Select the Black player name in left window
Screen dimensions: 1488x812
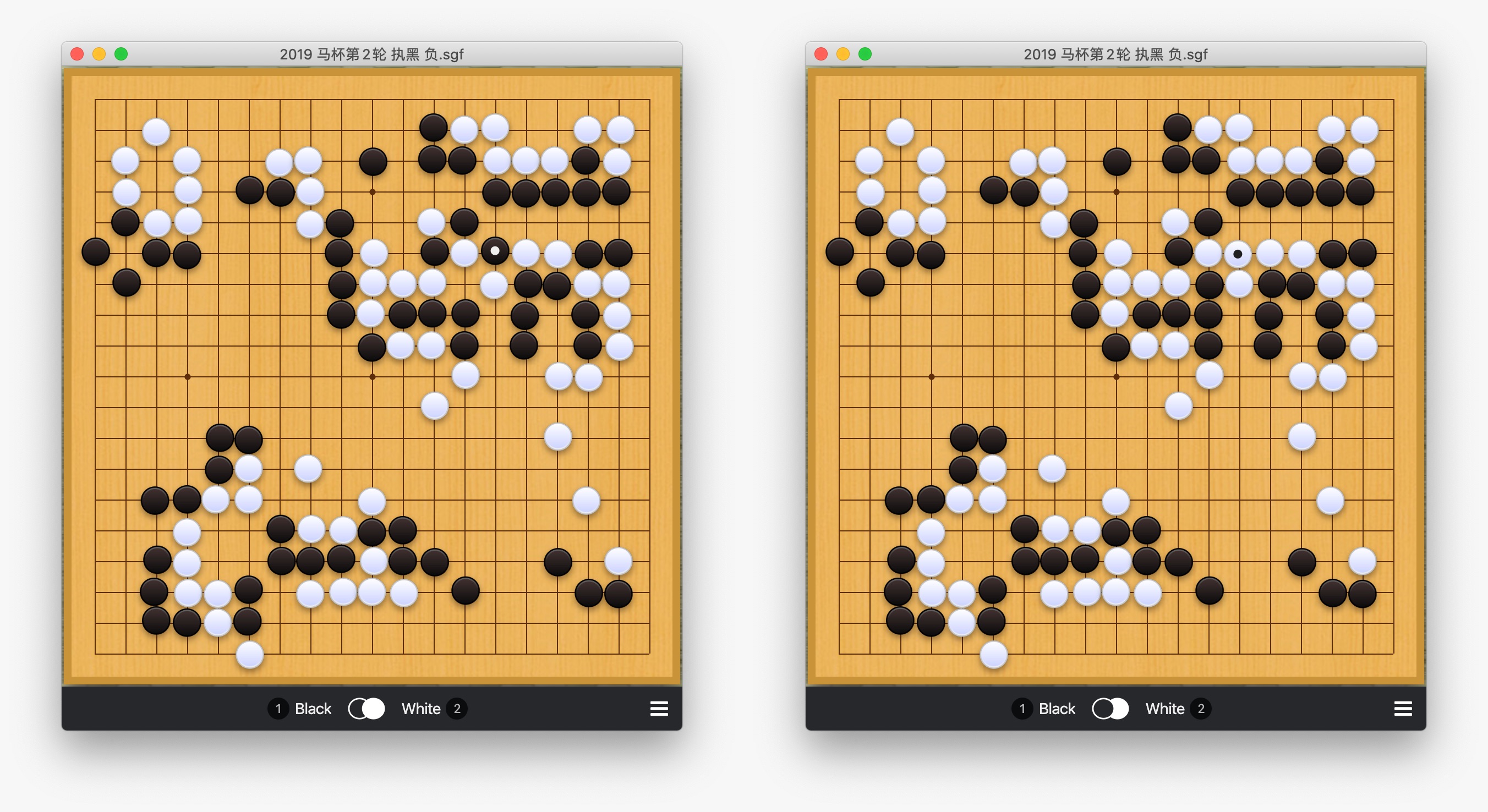coord(313,709)
